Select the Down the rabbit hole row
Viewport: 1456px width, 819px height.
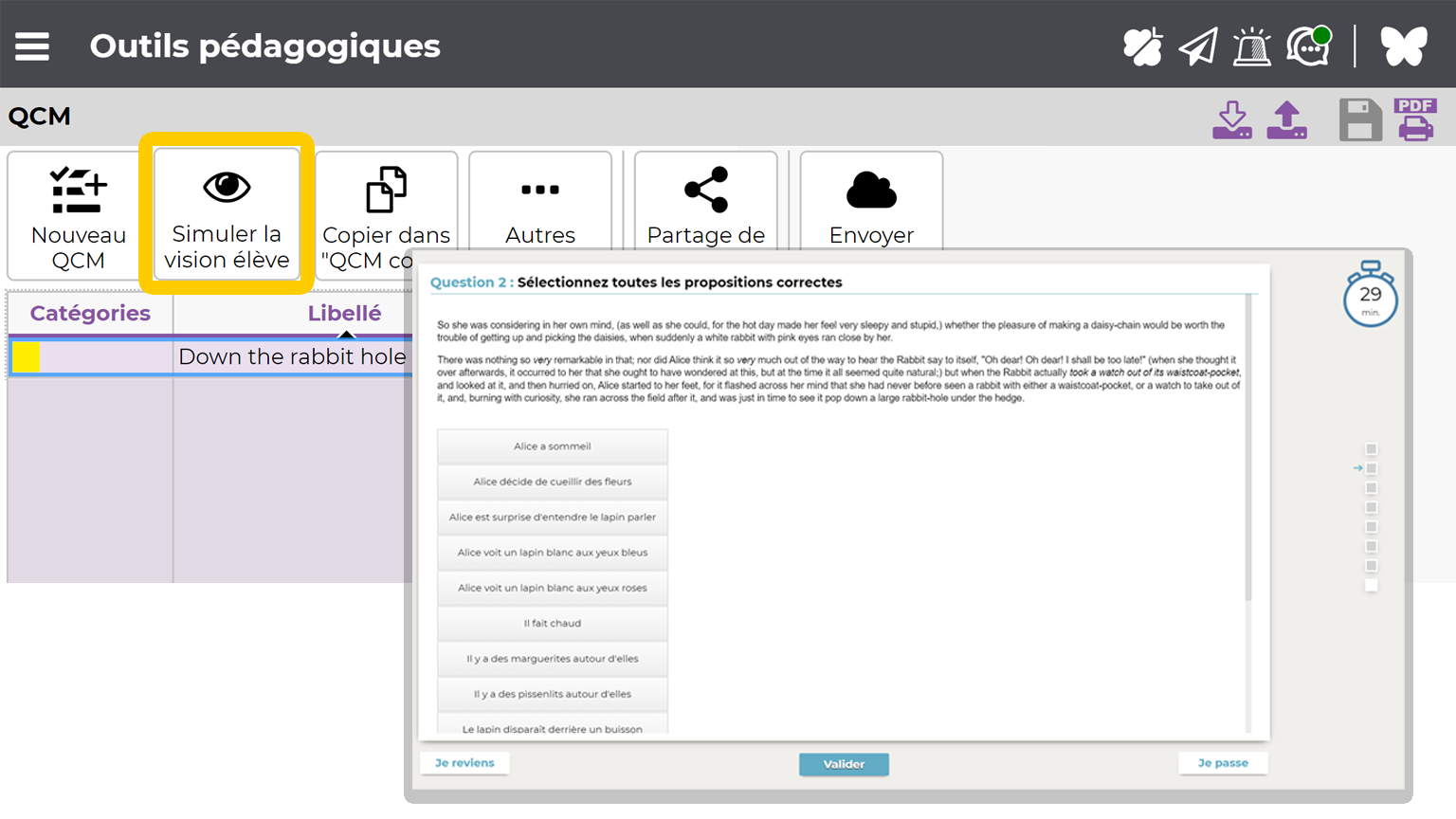point(211,356)
